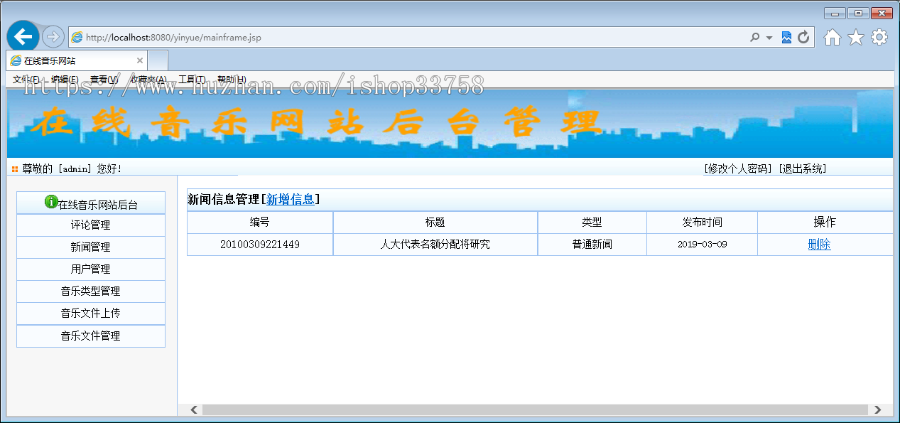
Task: Close the browser window
Action: (882, 13)
